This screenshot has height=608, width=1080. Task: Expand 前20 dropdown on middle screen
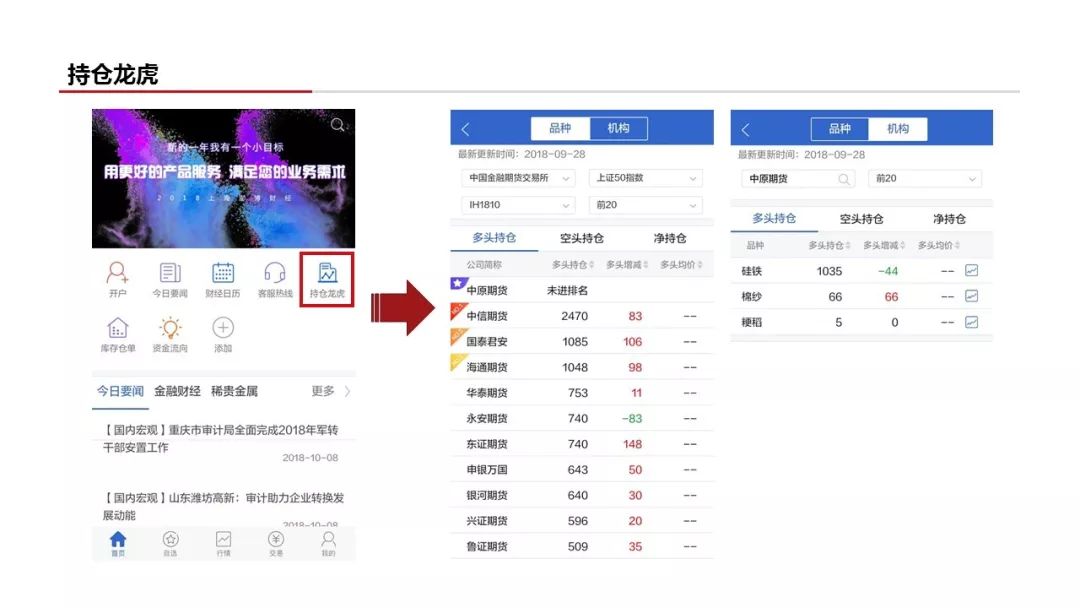click(x=645, y=205)
